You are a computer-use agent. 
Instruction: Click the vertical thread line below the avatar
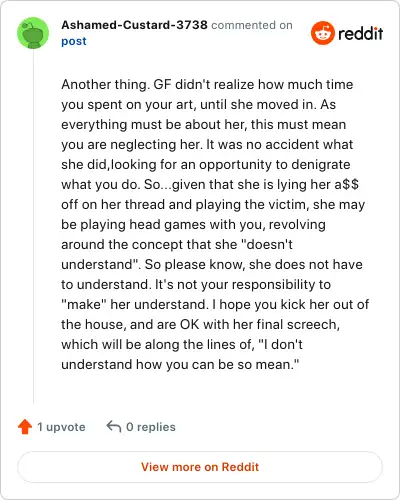(x=33, y=226)
